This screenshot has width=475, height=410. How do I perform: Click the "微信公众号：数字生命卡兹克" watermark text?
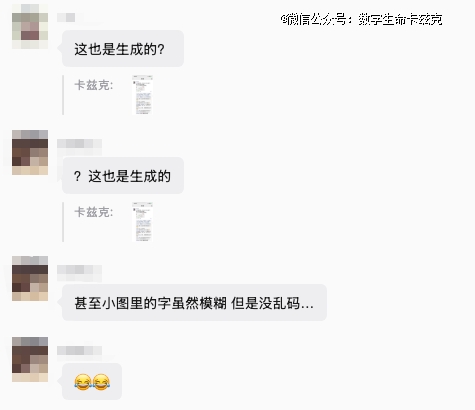pos(362,20)
